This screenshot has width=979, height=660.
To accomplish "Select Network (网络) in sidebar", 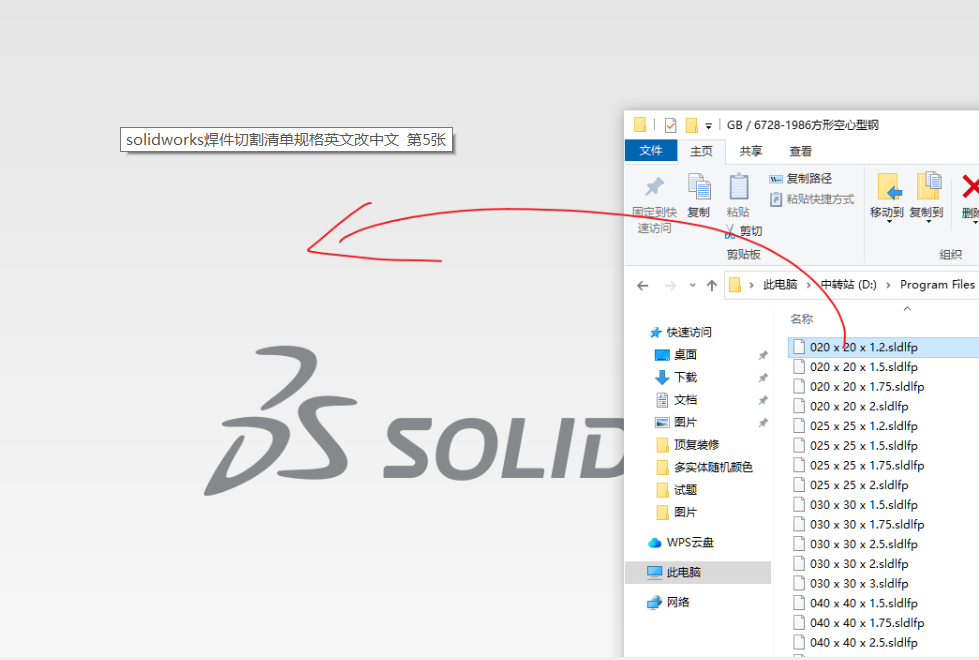I will (x=677, y=603).
